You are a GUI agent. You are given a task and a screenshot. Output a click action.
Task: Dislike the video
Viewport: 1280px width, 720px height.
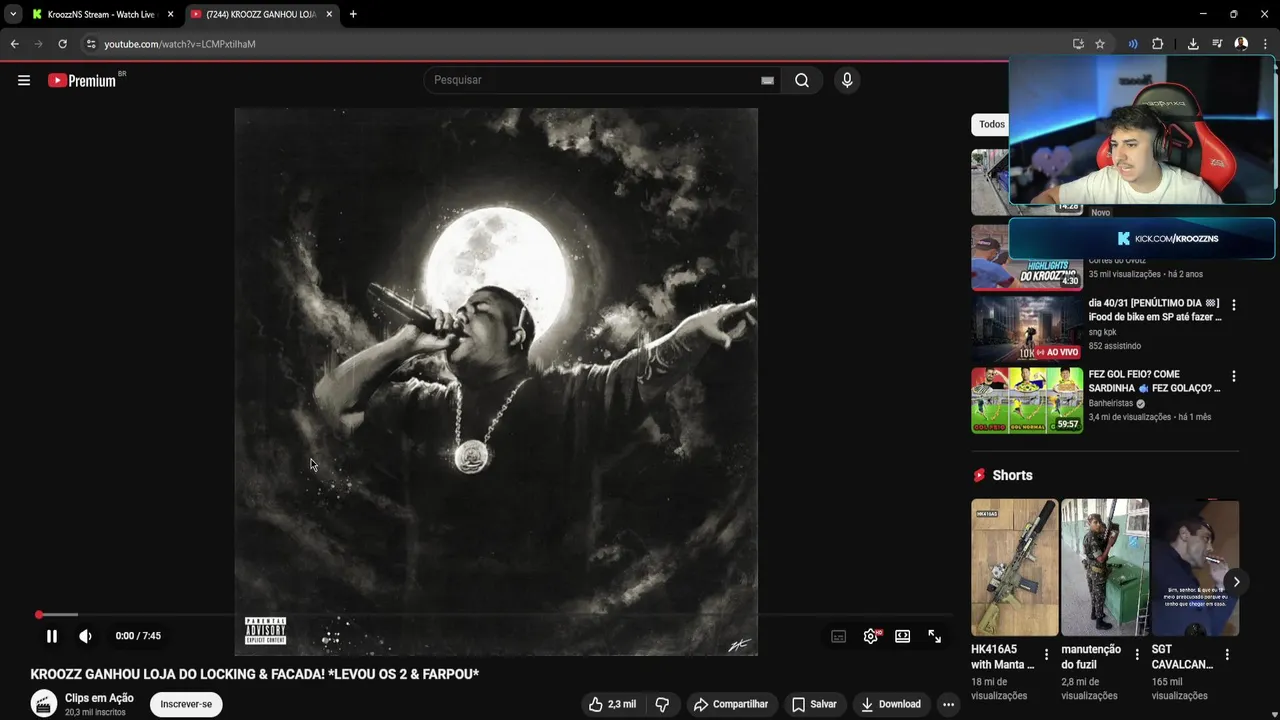[662, 704]
